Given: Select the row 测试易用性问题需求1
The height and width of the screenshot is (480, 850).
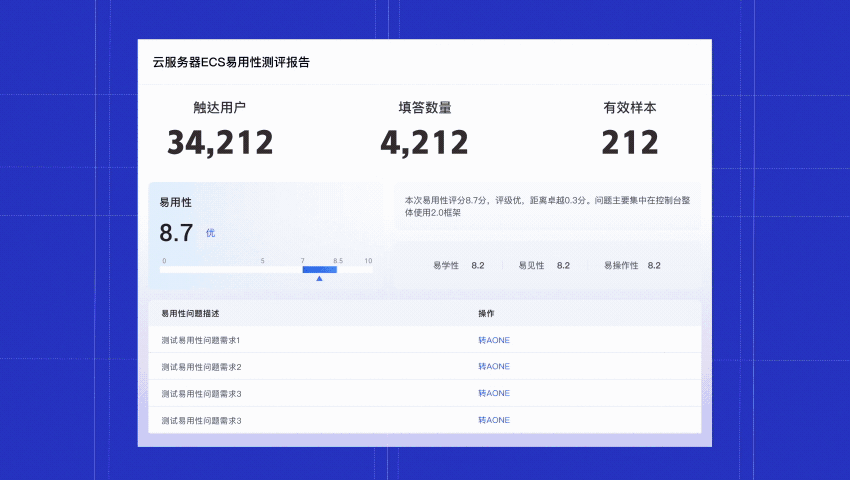Looking at the screenshot, I should [425, 340].
